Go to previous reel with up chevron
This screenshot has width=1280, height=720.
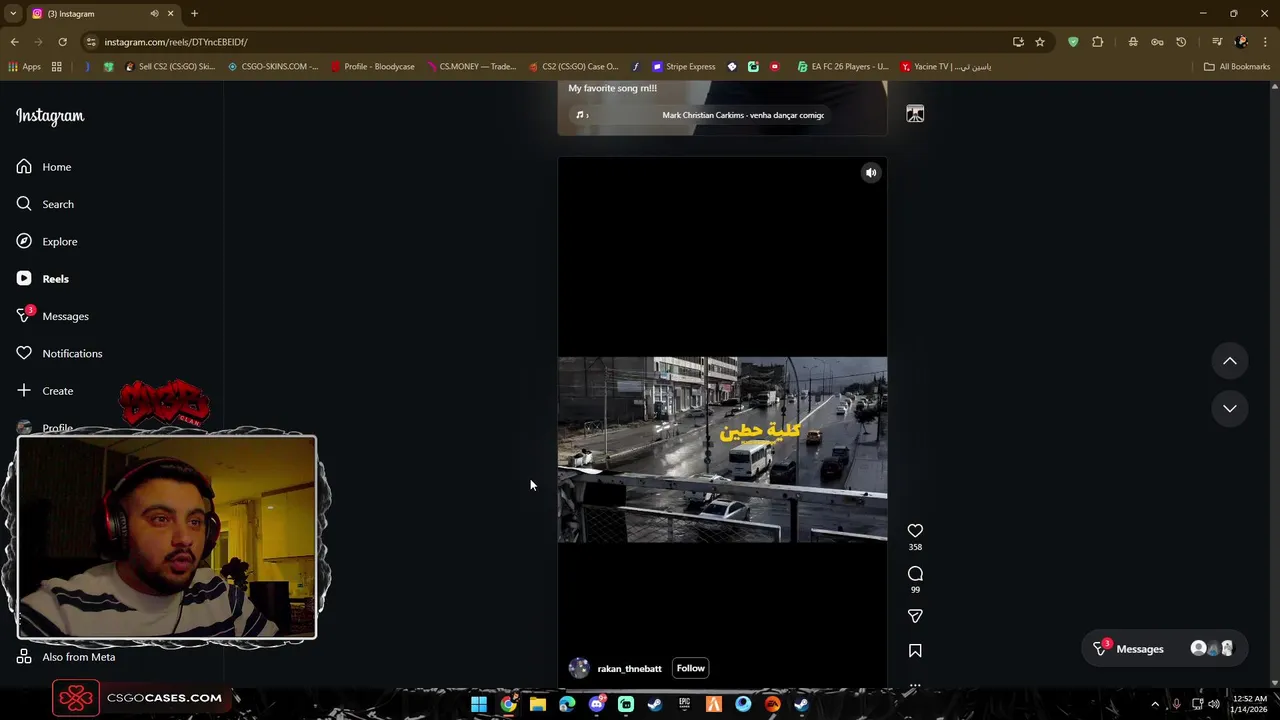1230,361
